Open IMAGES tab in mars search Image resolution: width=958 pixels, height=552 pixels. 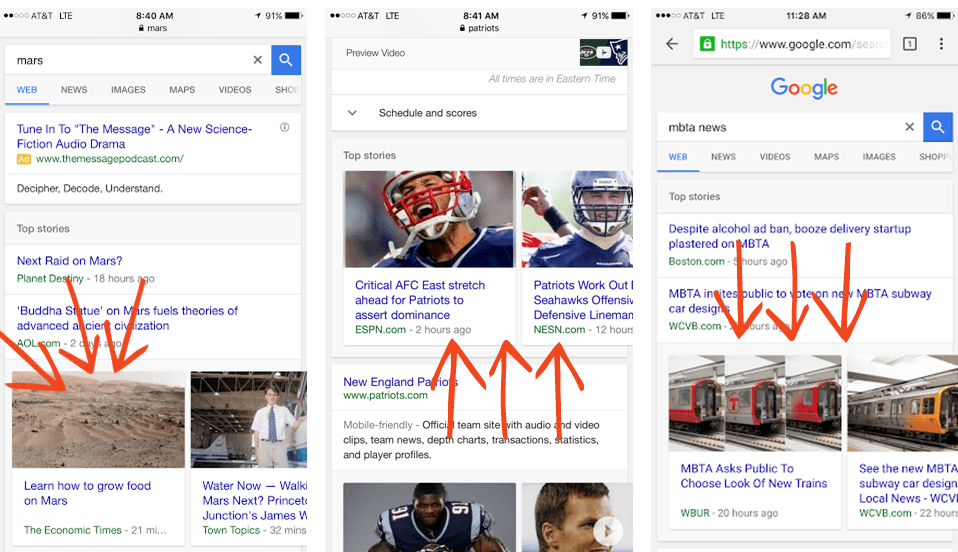tap(128, 90)
